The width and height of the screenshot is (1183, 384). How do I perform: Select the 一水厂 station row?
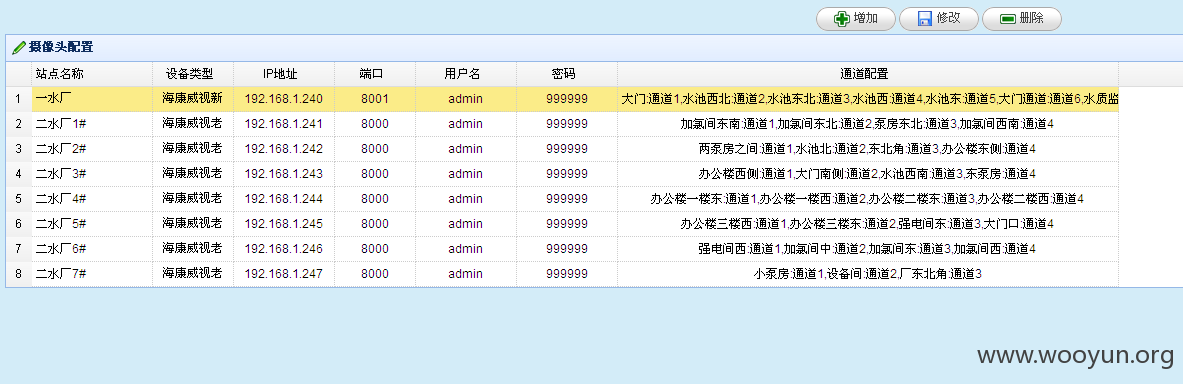coord(562,99)
